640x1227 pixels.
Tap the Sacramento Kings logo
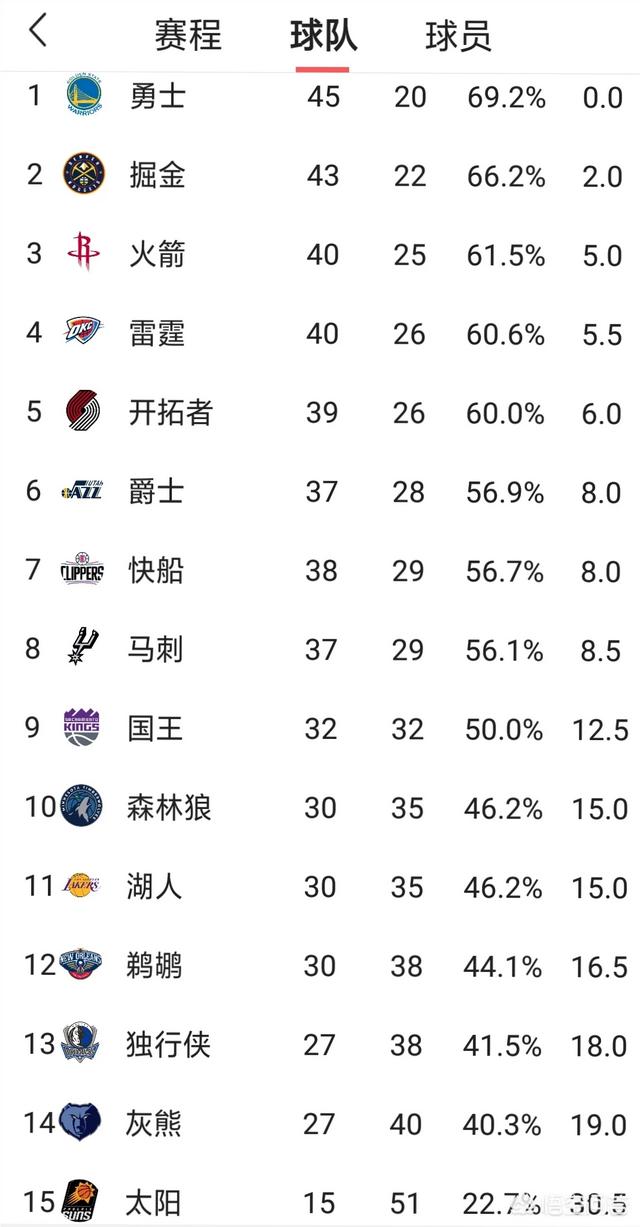(82, 727)
